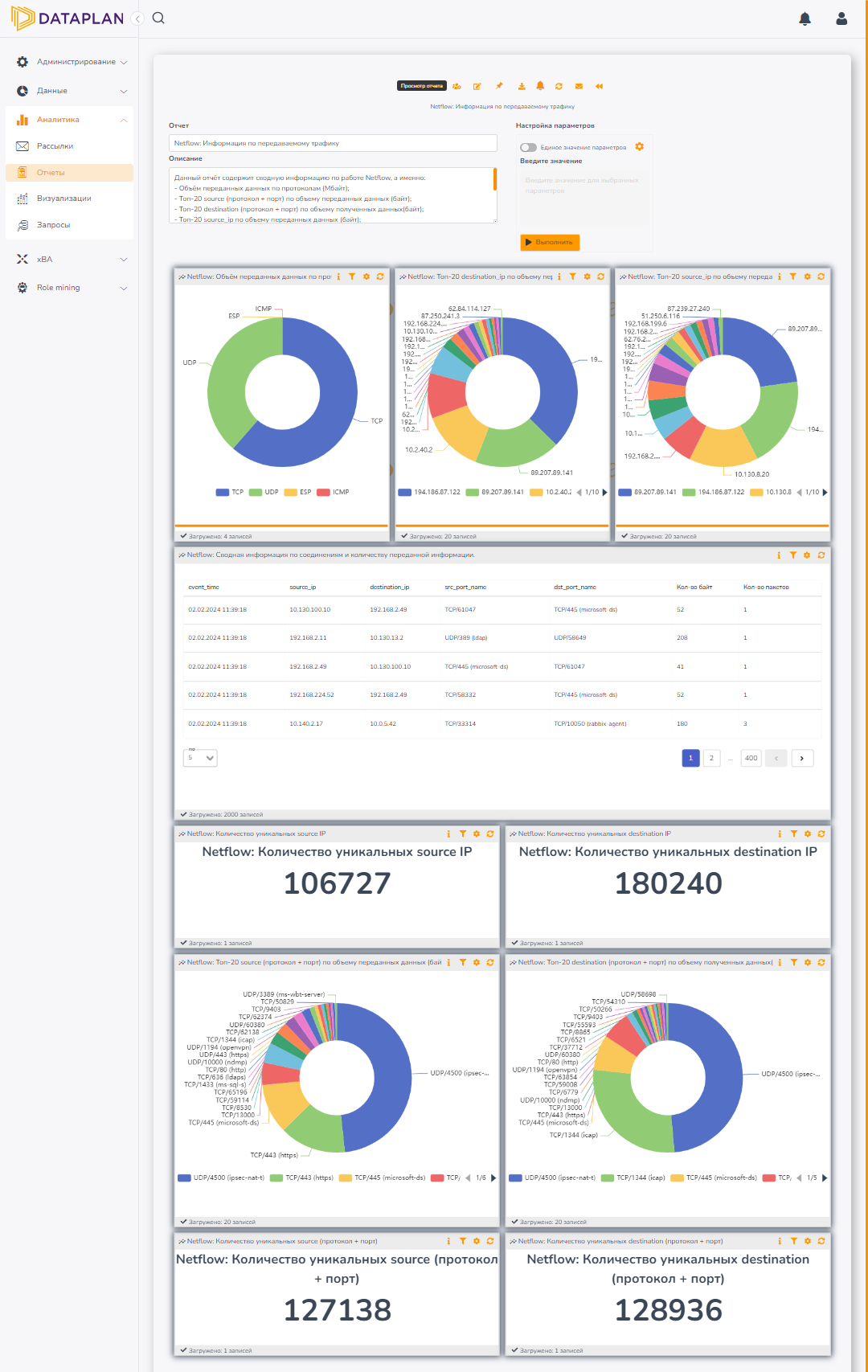The image size is (868, 1372).
Task: Open Визуализации in sidebar
Action: coord(70,199)
